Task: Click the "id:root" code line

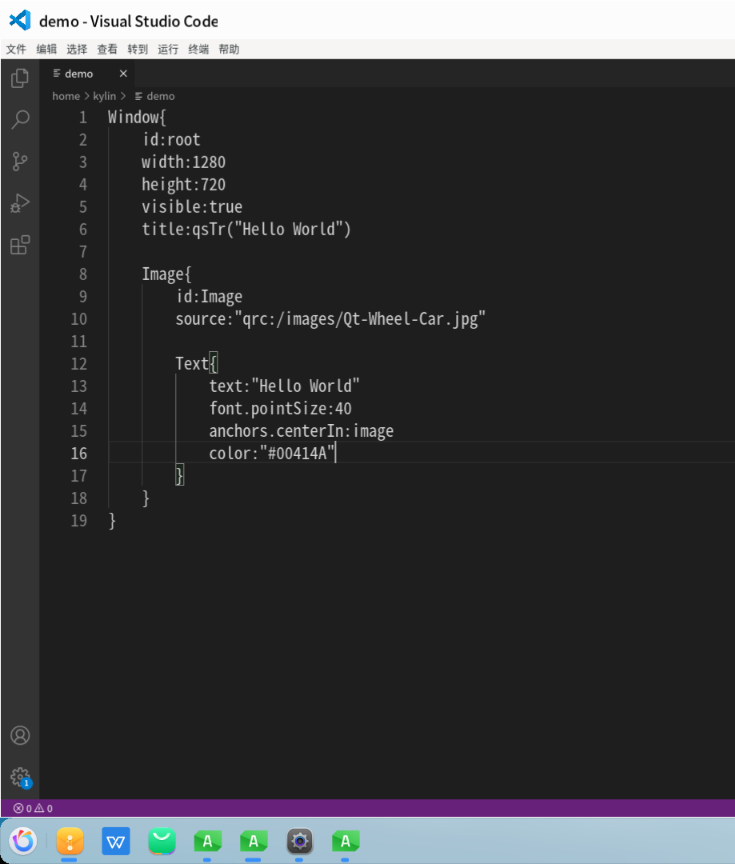Action: 171,139
